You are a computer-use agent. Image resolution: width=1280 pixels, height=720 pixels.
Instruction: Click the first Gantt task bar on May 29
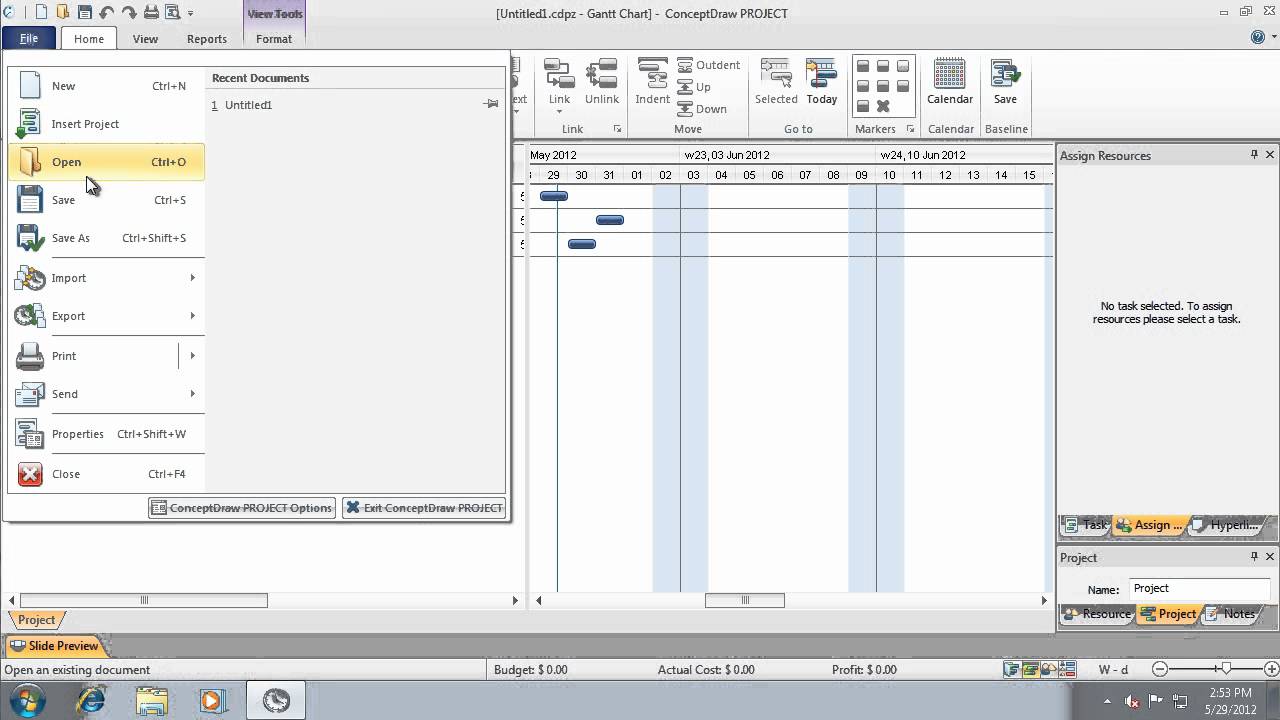pos(554,196)
